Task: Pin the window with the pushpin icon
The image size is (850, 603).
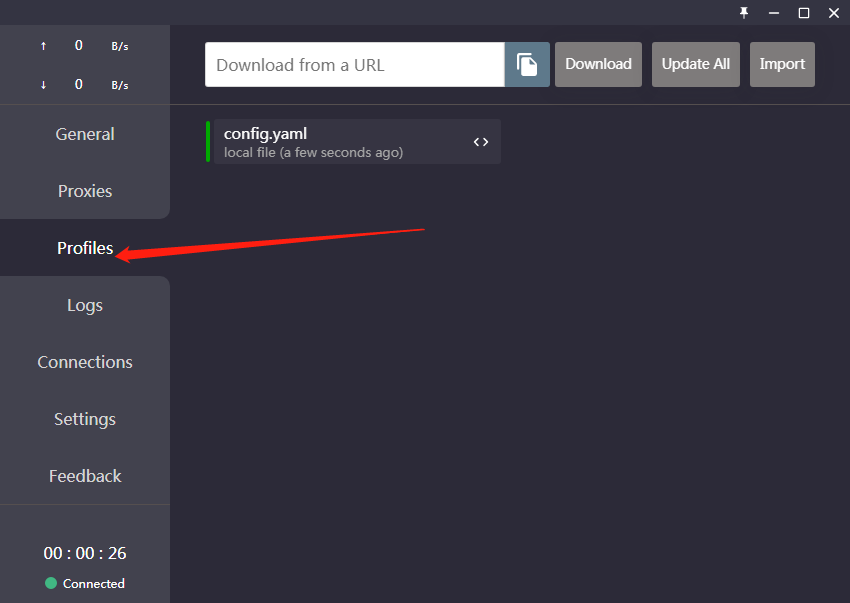Action: [x=744, y=12]
